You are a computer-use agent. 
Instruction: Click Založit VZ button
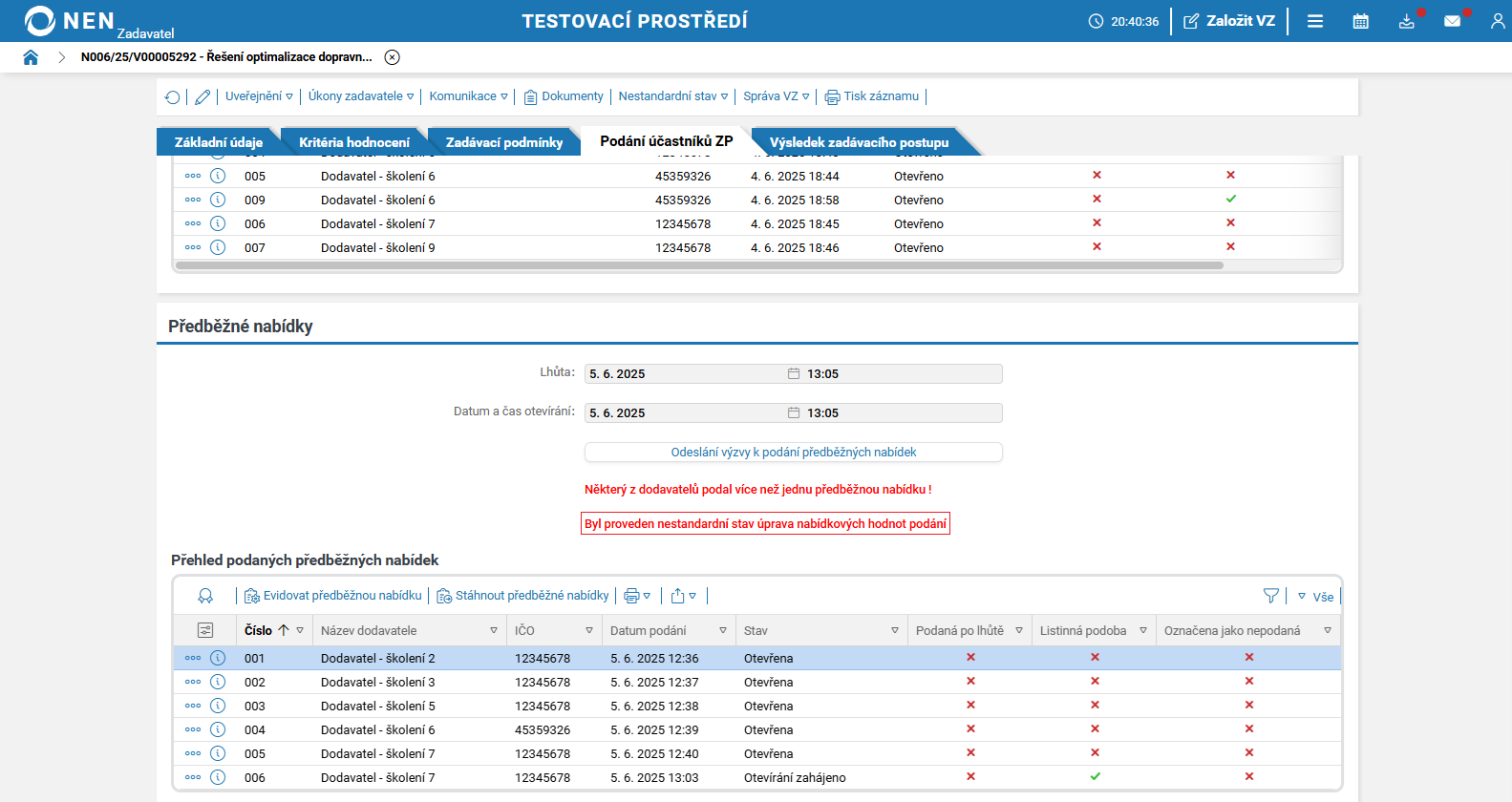1229,21
